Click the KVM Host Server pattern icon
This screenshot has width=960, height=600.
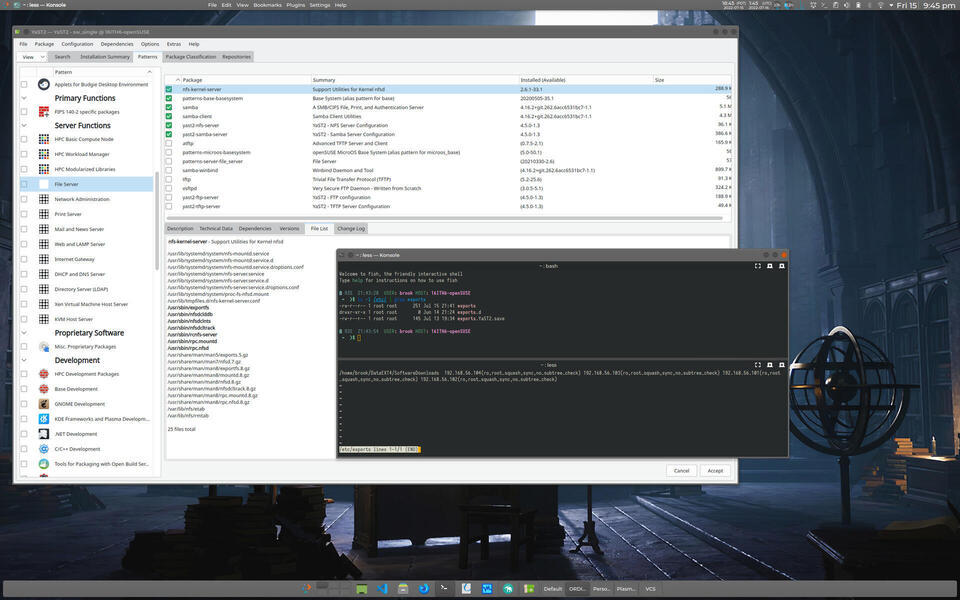tap(43, 319)
